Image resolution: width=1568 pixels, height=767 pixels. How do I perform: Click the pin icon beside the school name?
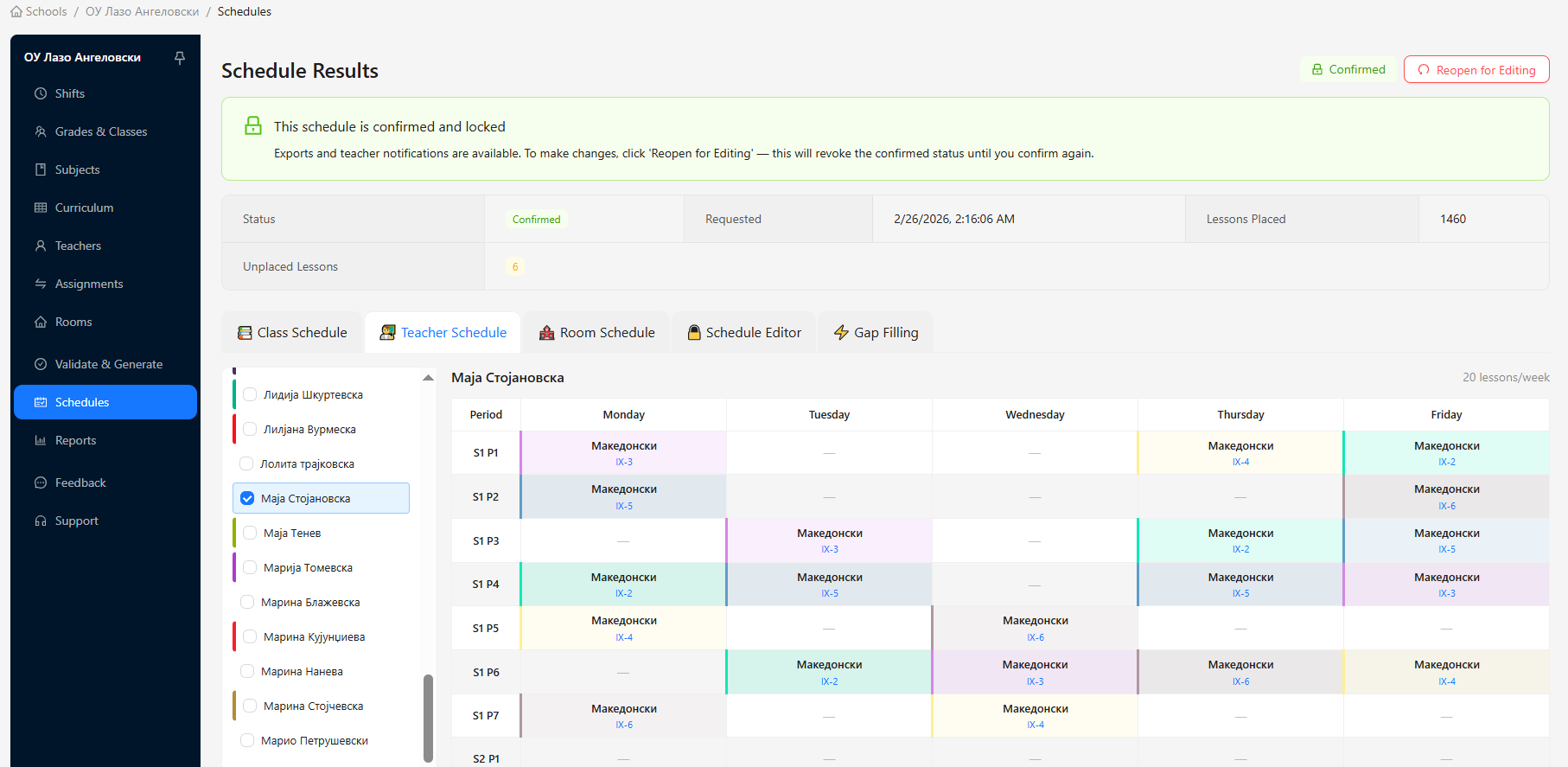click(x=180, y=58)
